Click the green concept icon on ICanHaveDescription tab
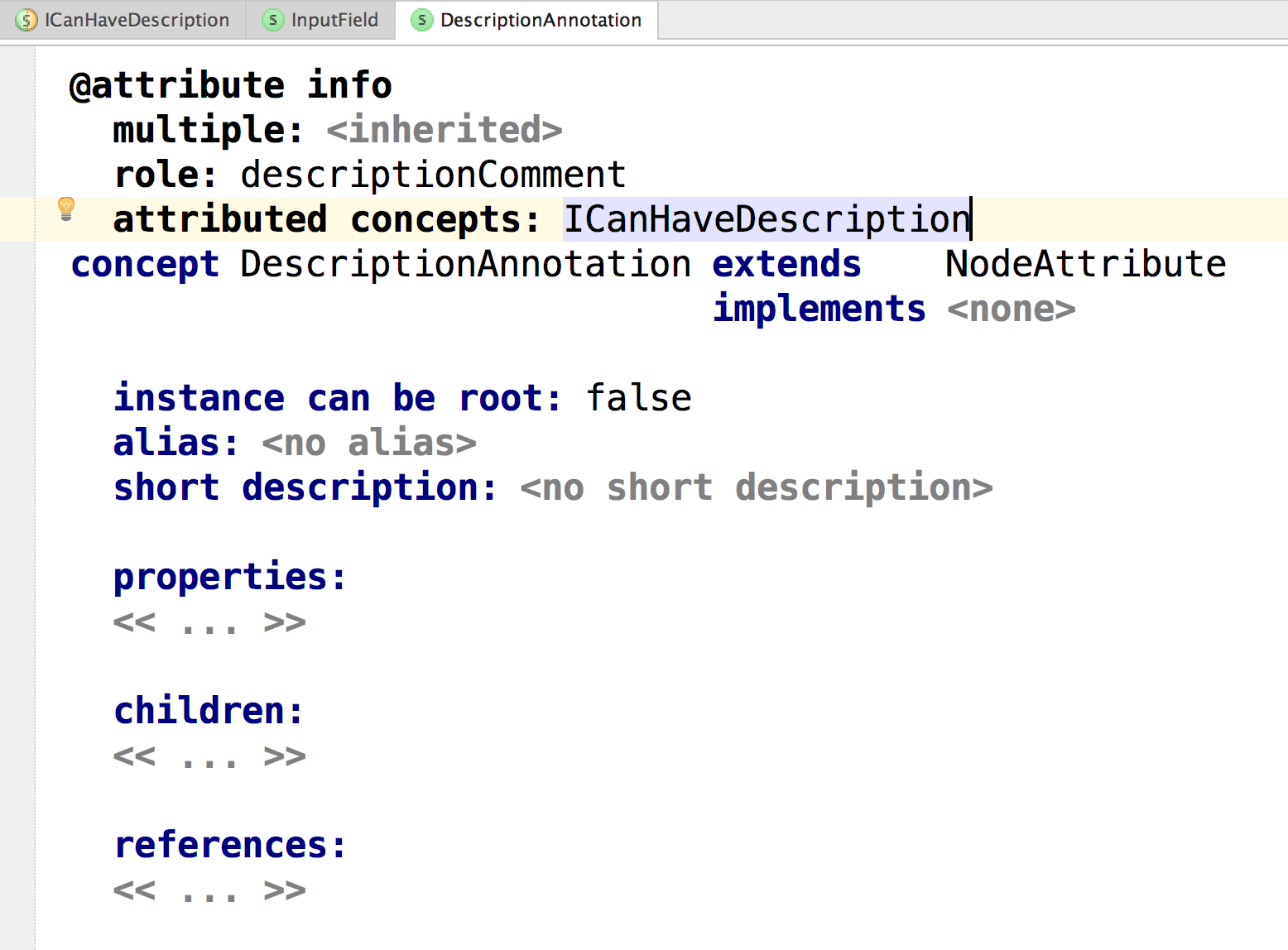The height and width of the screenshot is (950, 1288). point(26,19)
